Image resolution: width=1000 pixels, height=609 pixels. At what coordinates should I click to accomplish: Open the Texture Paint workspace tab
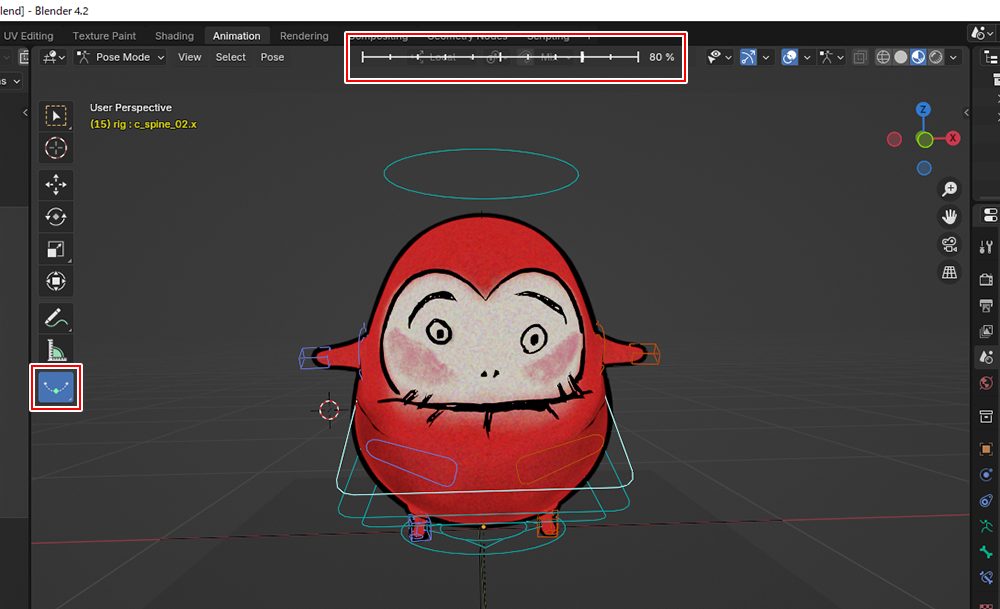pos(104,36)
